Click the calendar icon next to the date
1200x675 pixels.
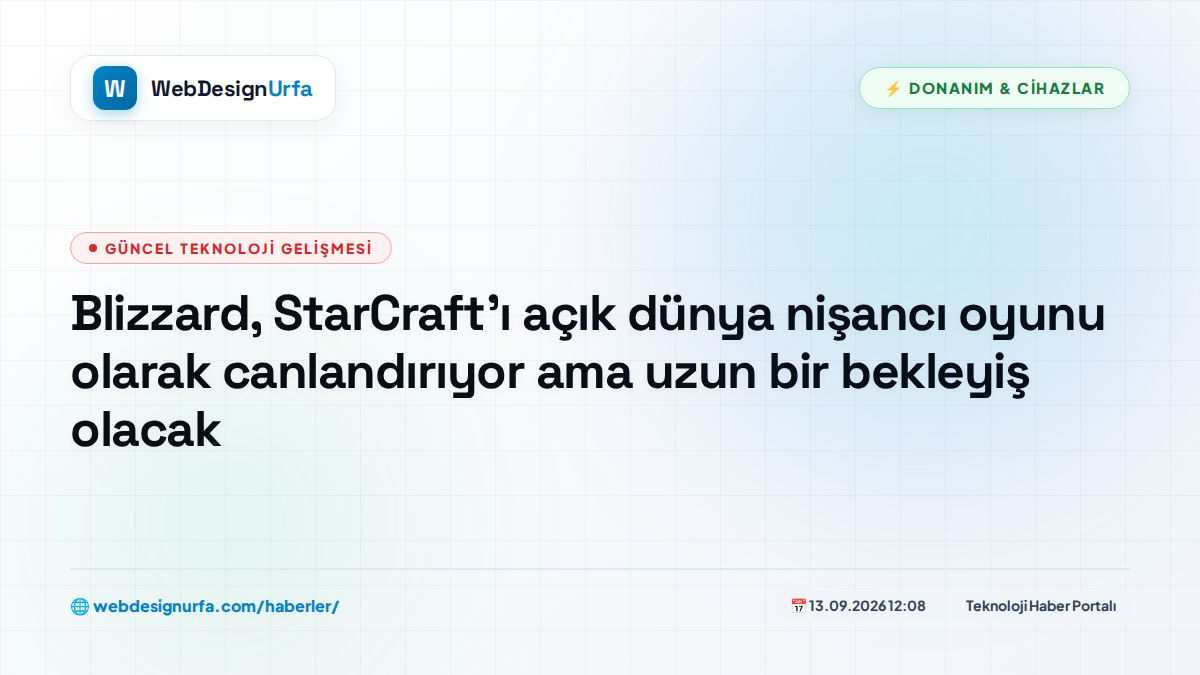pyautogui.click(x=798, y=606)
